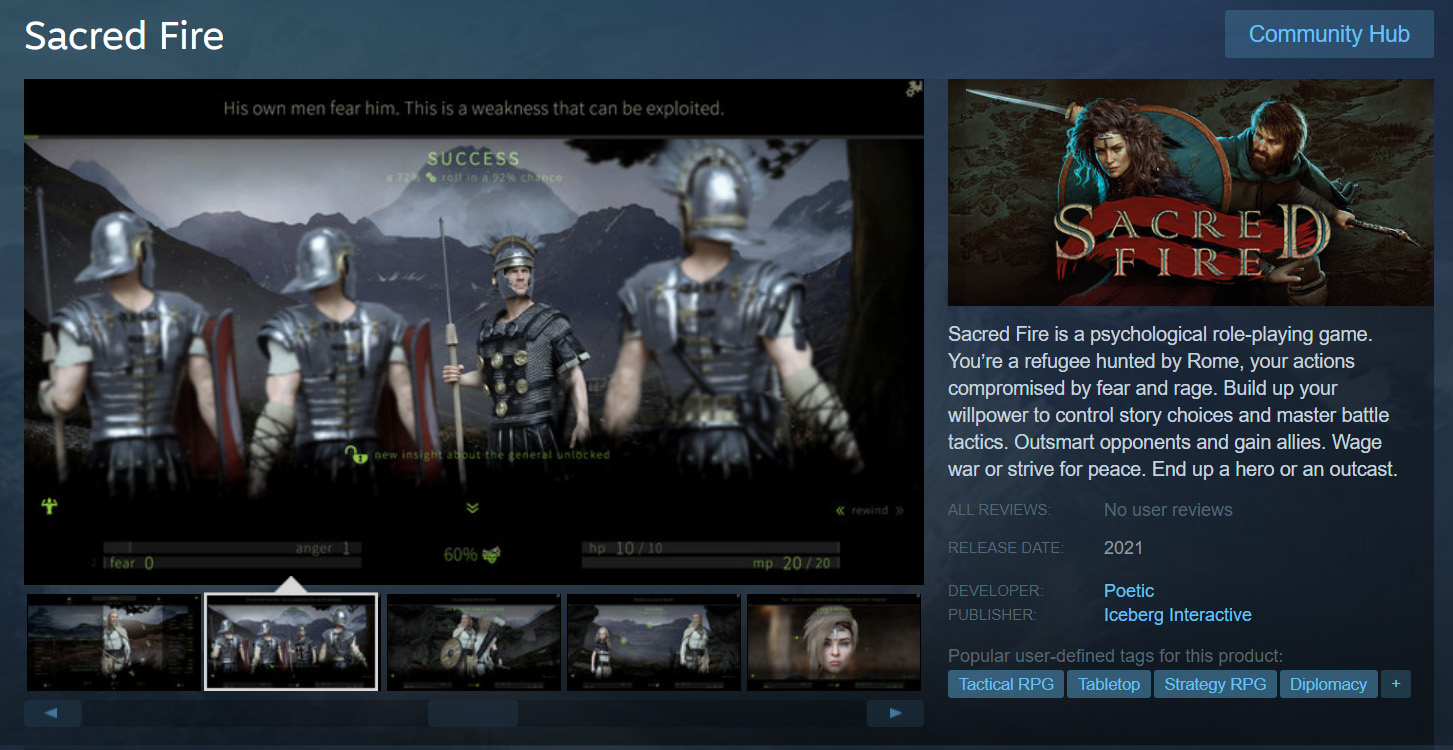This screenshot has width=1453, height=750.
Task: Click the icon at screenshot top-right corner
Action: coord(913,89)
